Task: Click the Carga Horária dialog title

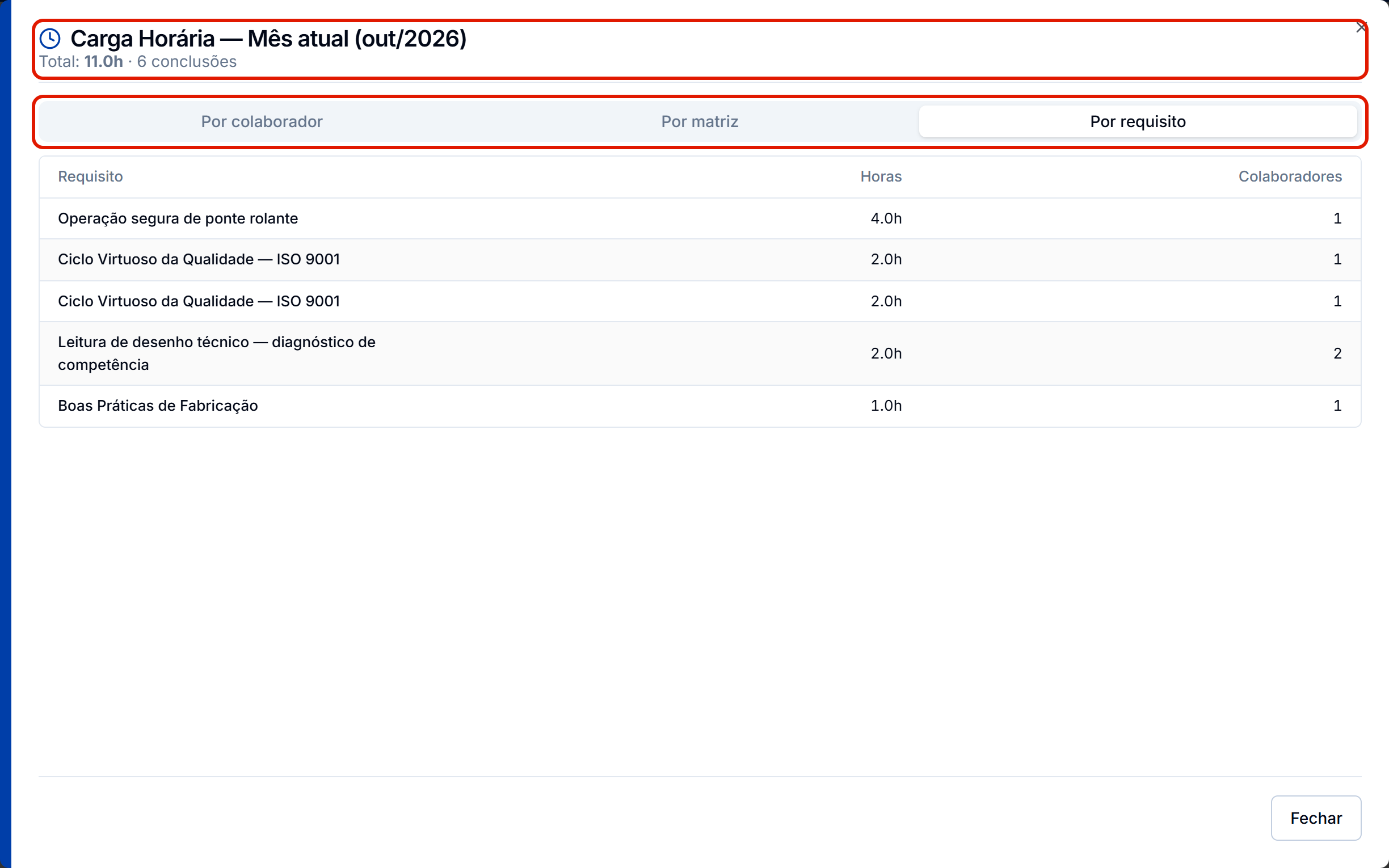Action: click(268, 39)
